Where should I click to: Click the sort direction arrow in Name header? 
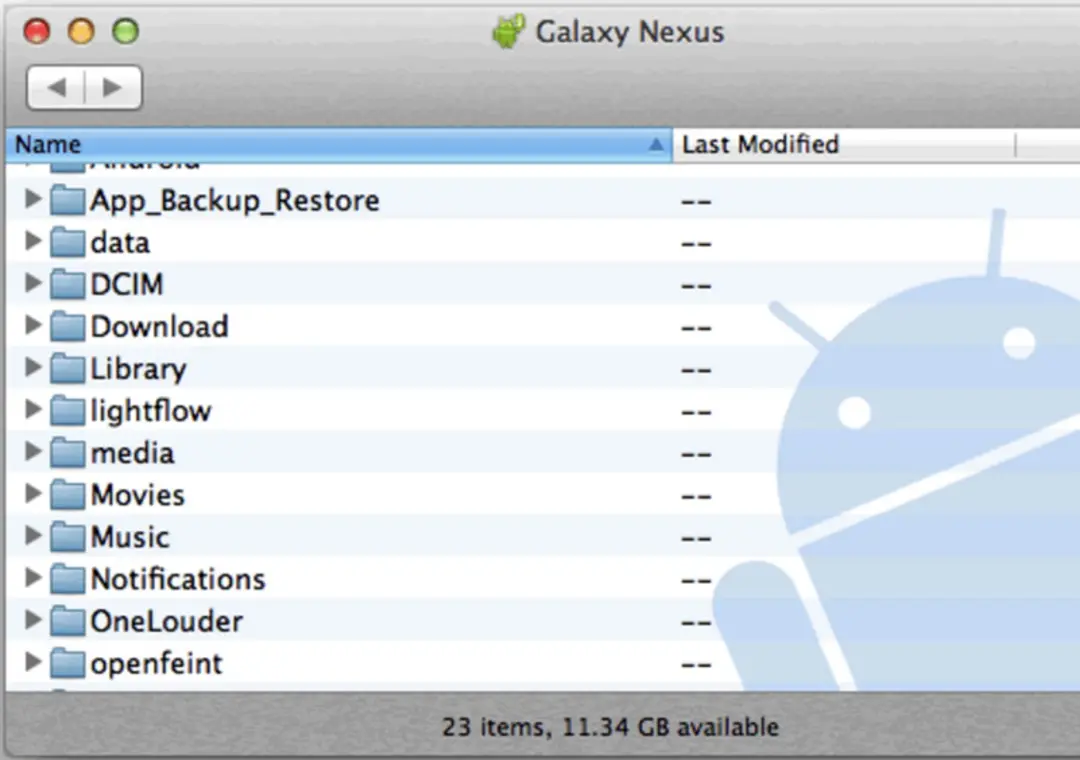[x=656, y=145]
